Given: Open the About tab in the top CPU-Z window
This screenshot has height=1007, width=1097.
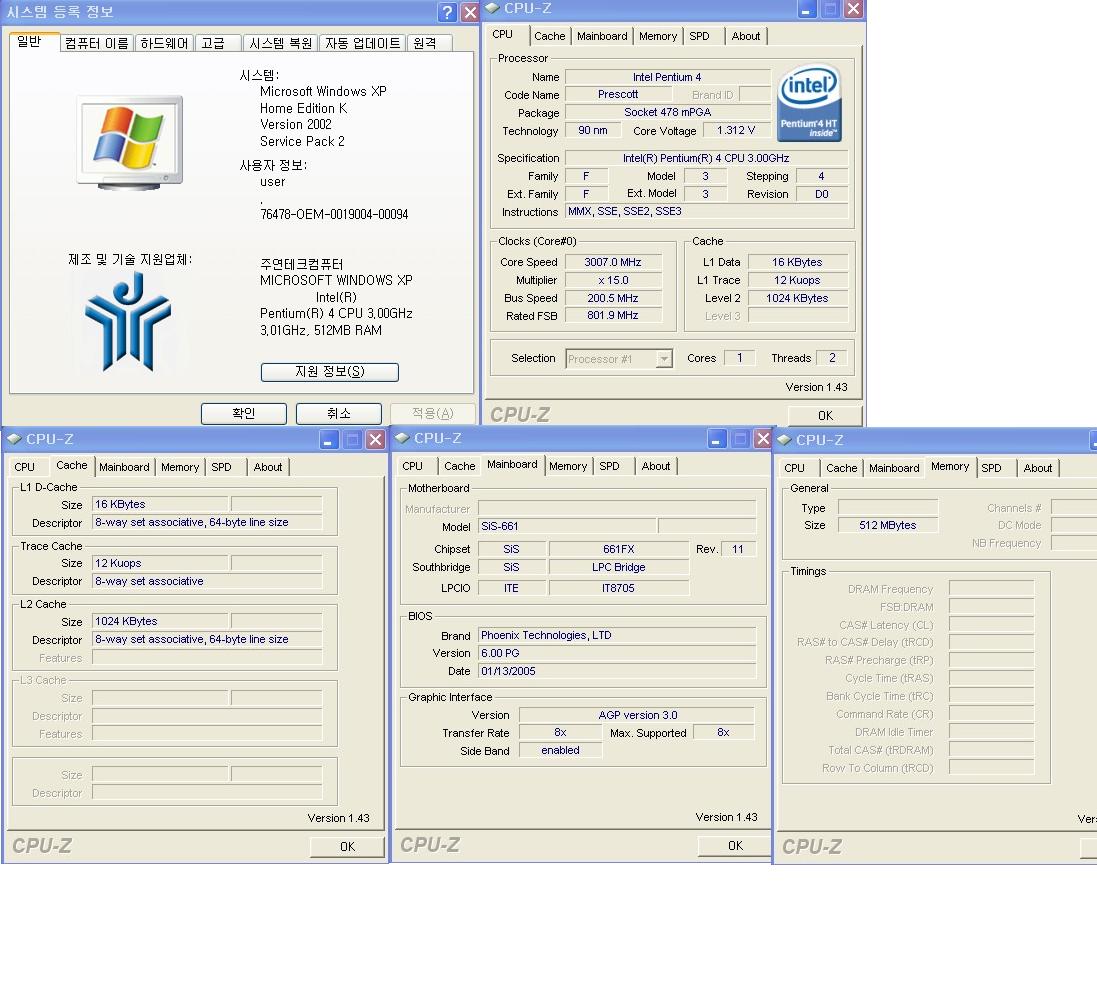Looking at the screenshot, I should pos(746,36).
